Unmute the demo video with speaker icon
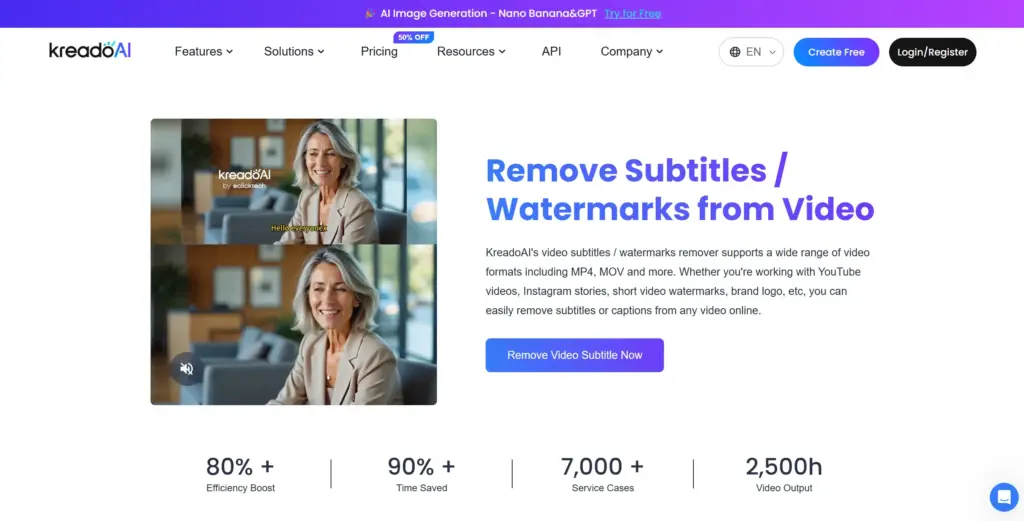 tap(186, 369)
